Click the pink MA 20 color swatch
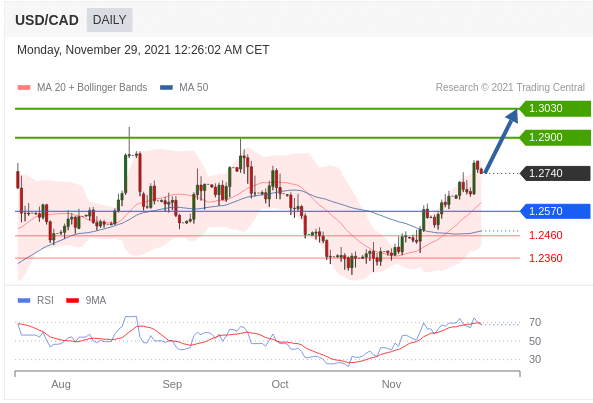This screenshot has height=403, width=593. click(24, 88)
